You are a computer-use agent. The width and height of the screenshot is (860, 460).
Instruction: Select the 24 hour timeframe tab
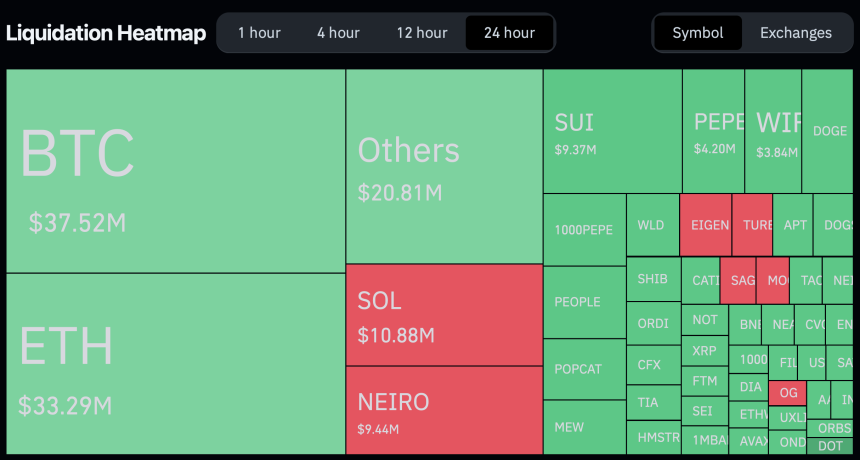tap(509, 33)
